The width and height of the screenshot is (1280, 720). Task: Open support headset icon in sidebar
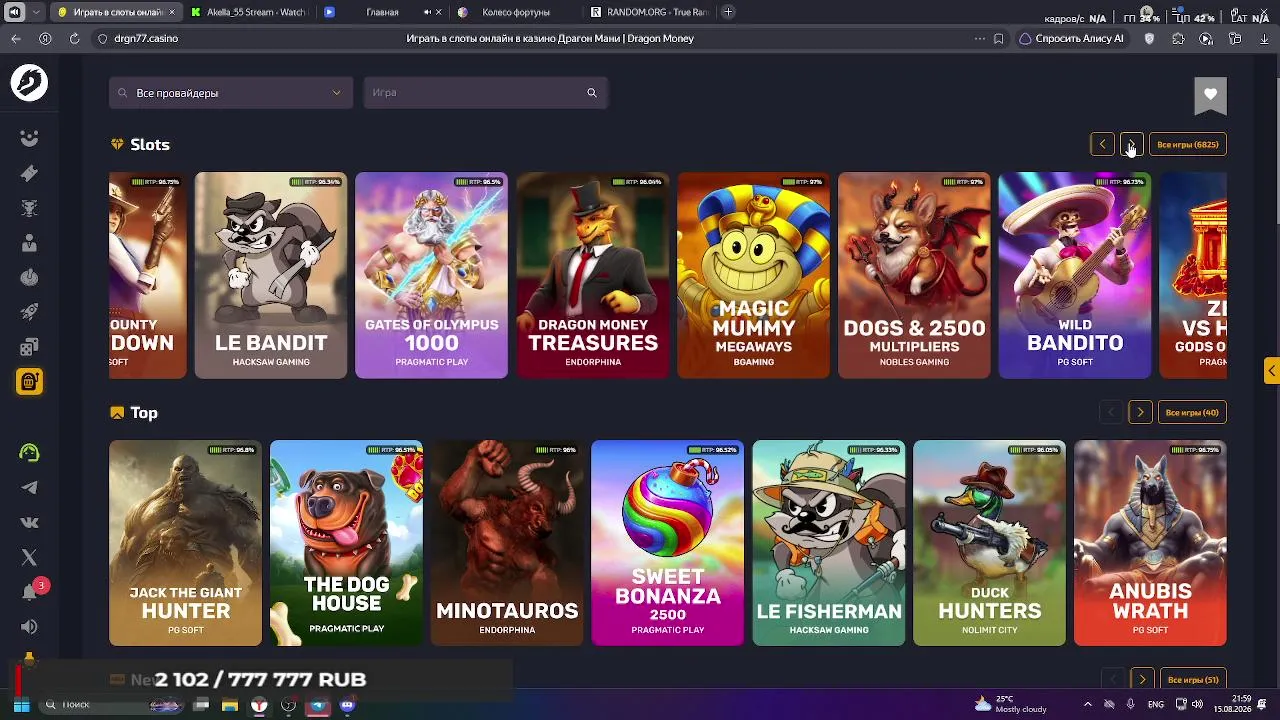pyautogui.click(x=29, y=453)
